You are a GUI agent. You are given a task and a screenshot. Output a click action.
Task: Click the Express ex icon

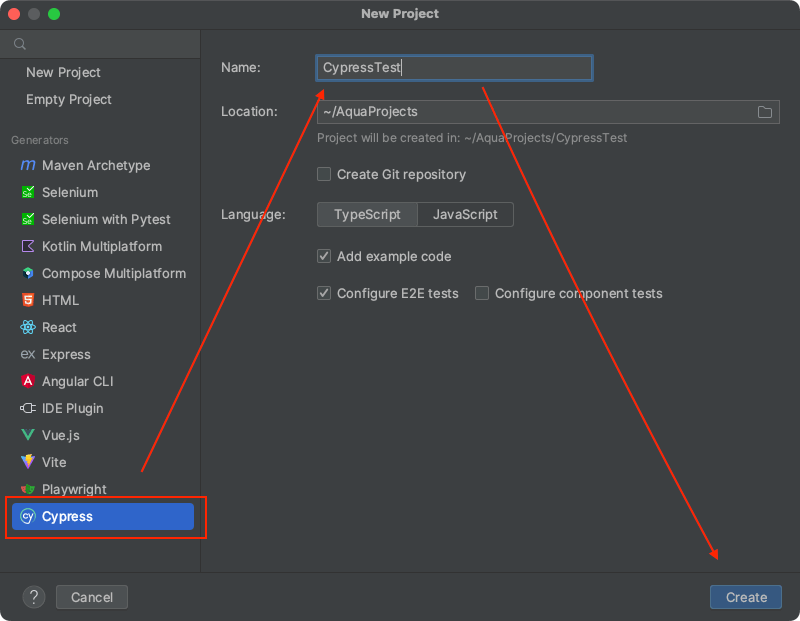[28, 354]
